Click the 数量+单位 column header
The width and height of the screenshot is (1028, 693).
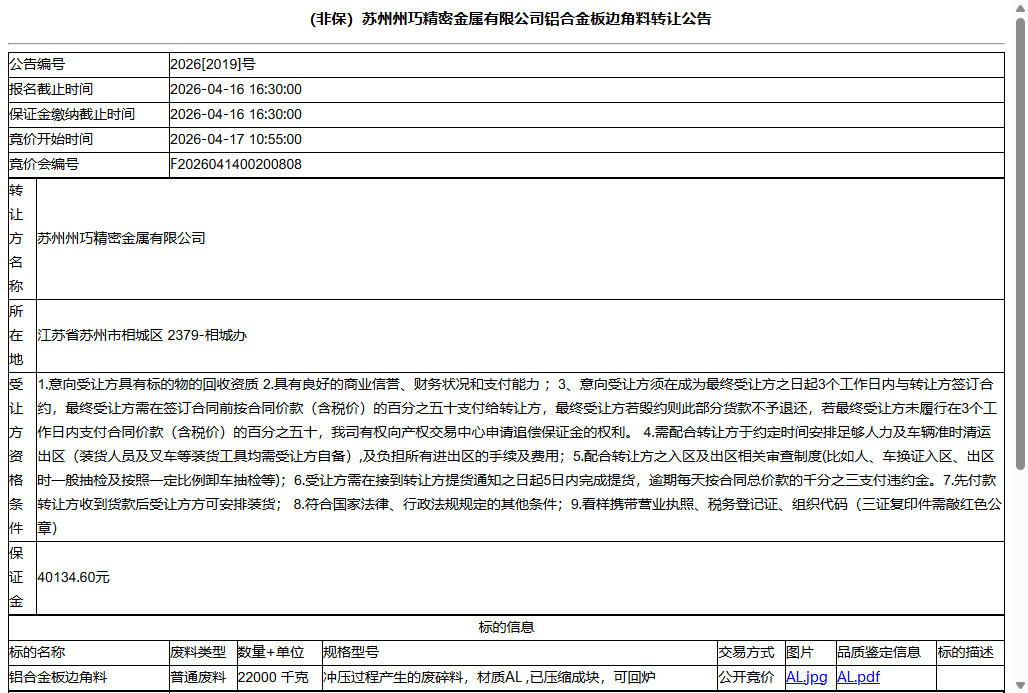coord(279,652)
